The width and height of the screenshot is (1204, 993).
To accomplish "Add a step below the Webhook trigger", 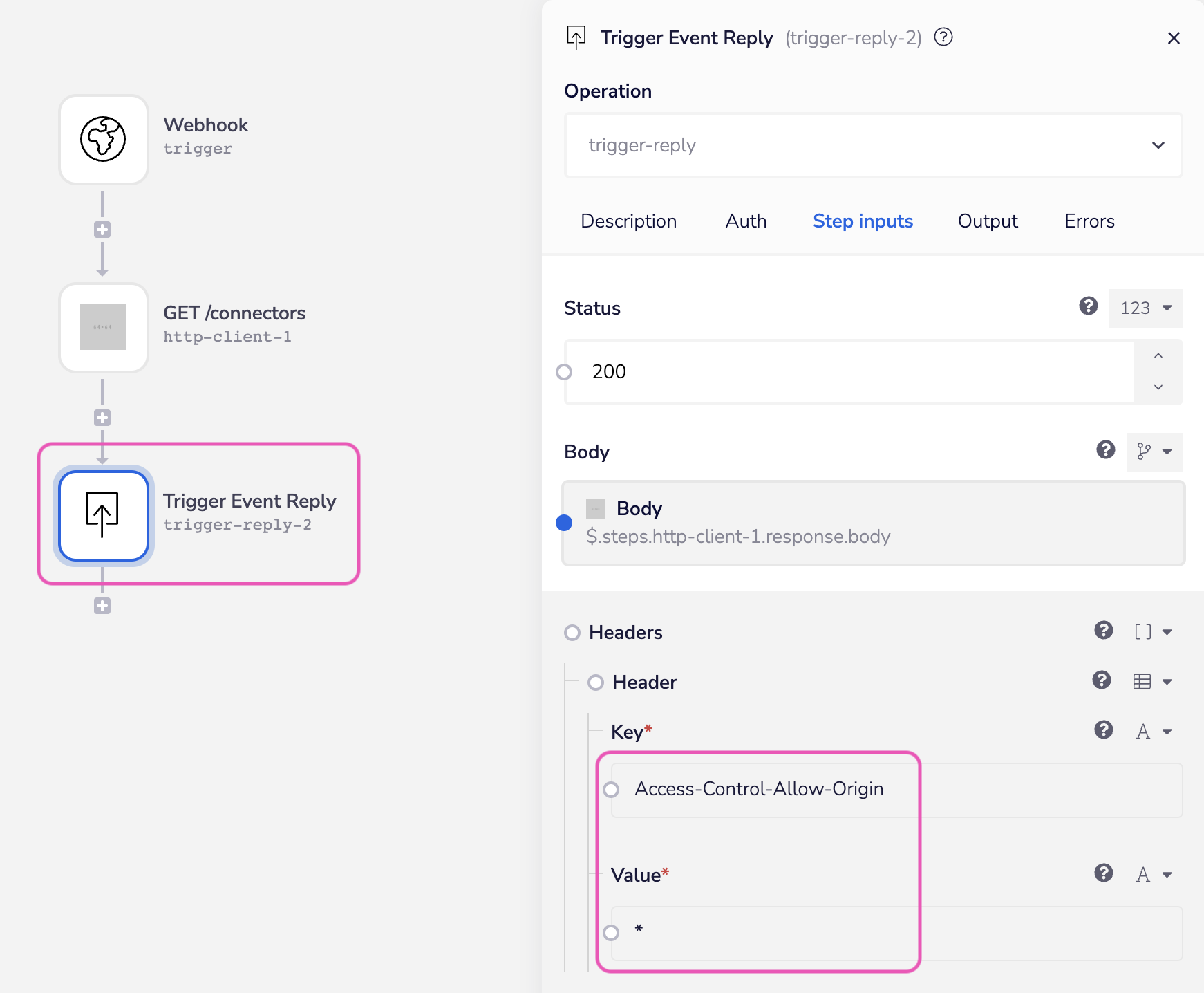I will point(102,230).
